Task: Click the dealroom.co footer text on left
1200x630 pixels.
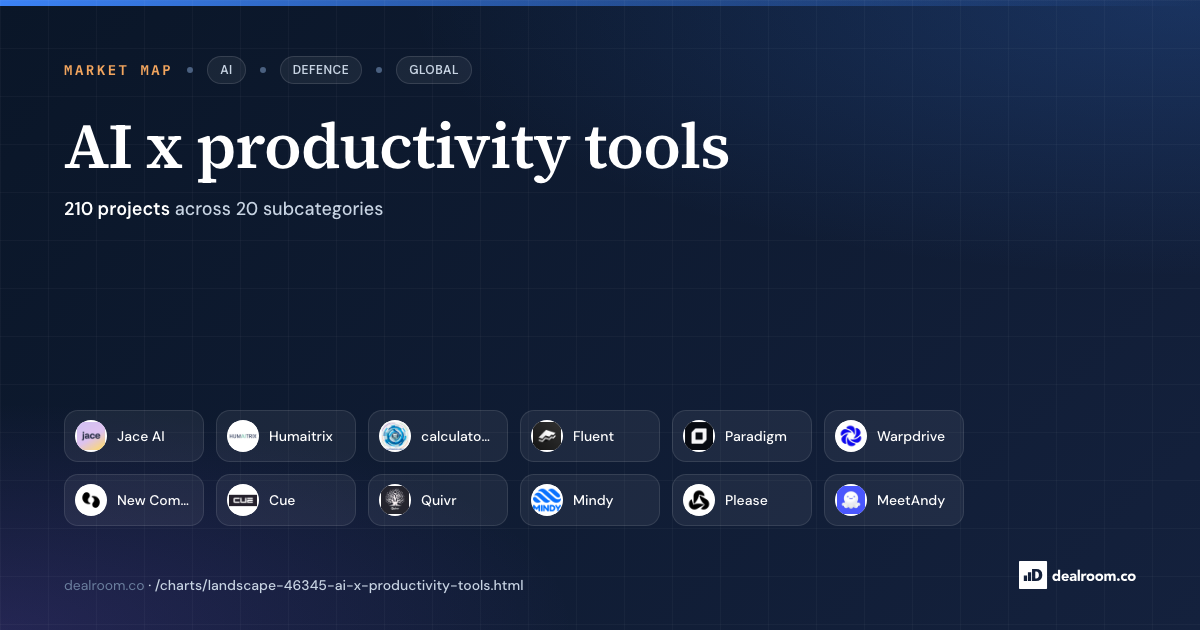Action: point(104,585)
